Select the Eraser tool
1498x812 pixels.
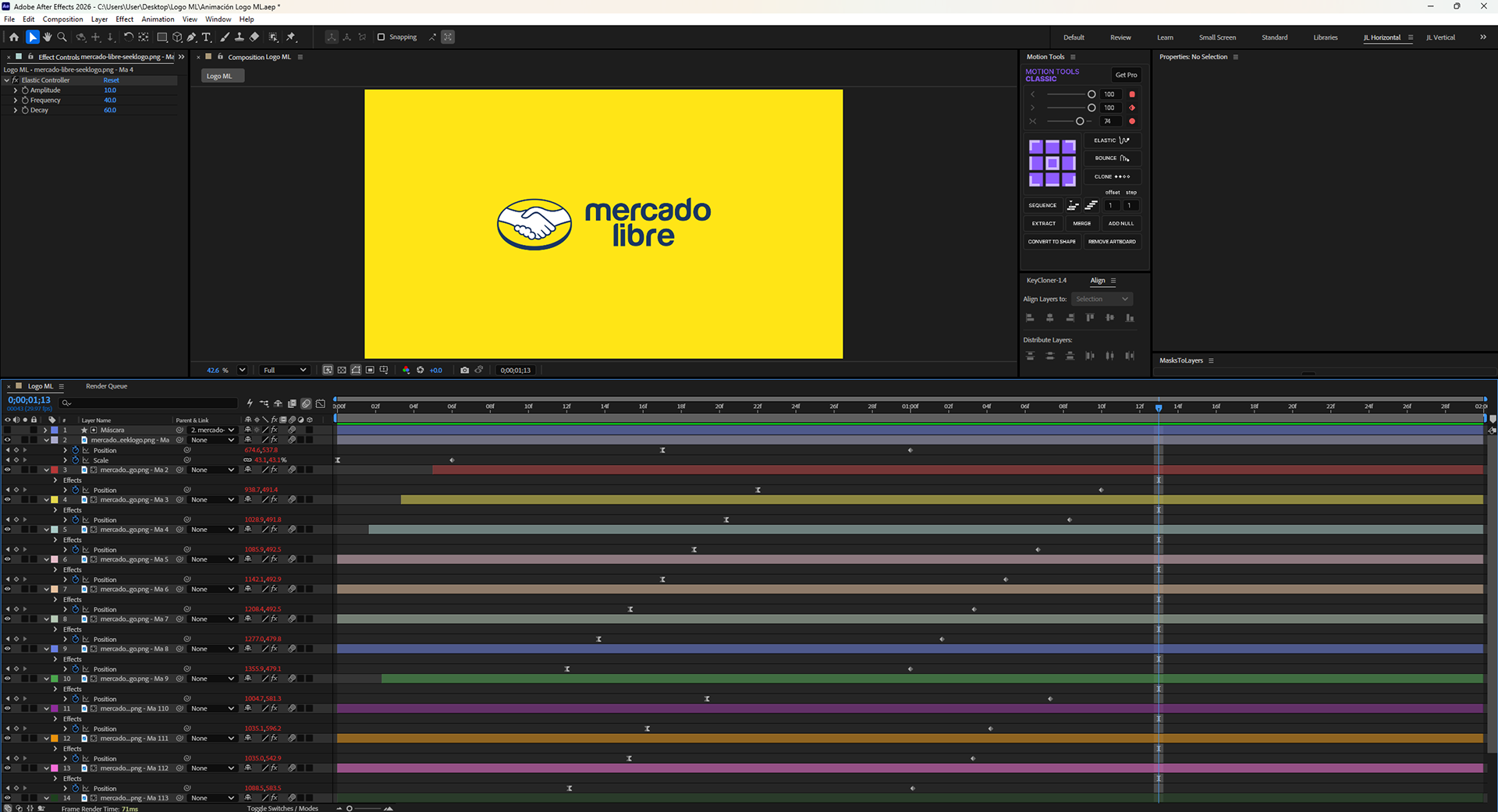(x=254, y=37)
